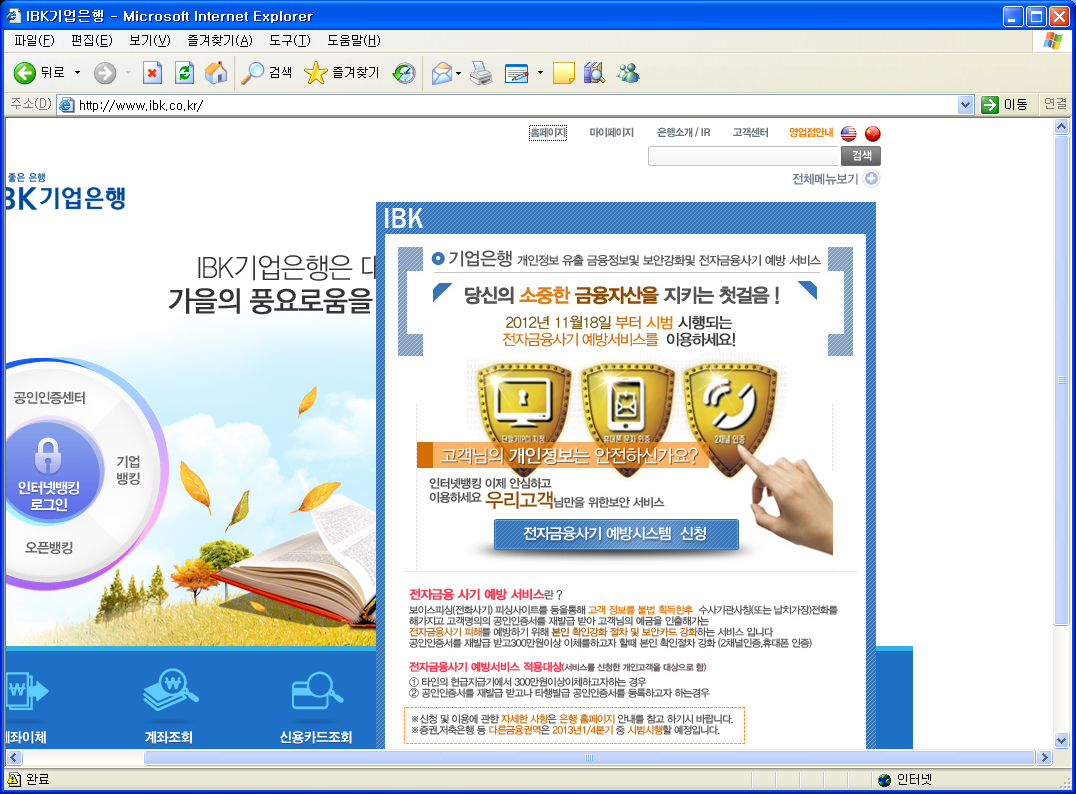Click the page icon in address bar
This screenshot has height=794, width=1076.
click(x=67, y=105)
